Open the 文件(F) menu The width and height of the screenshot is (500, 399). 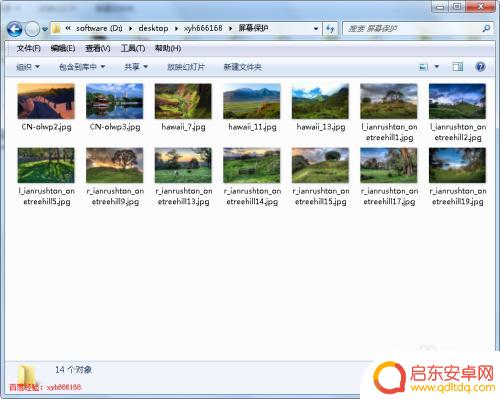[29, 48]
